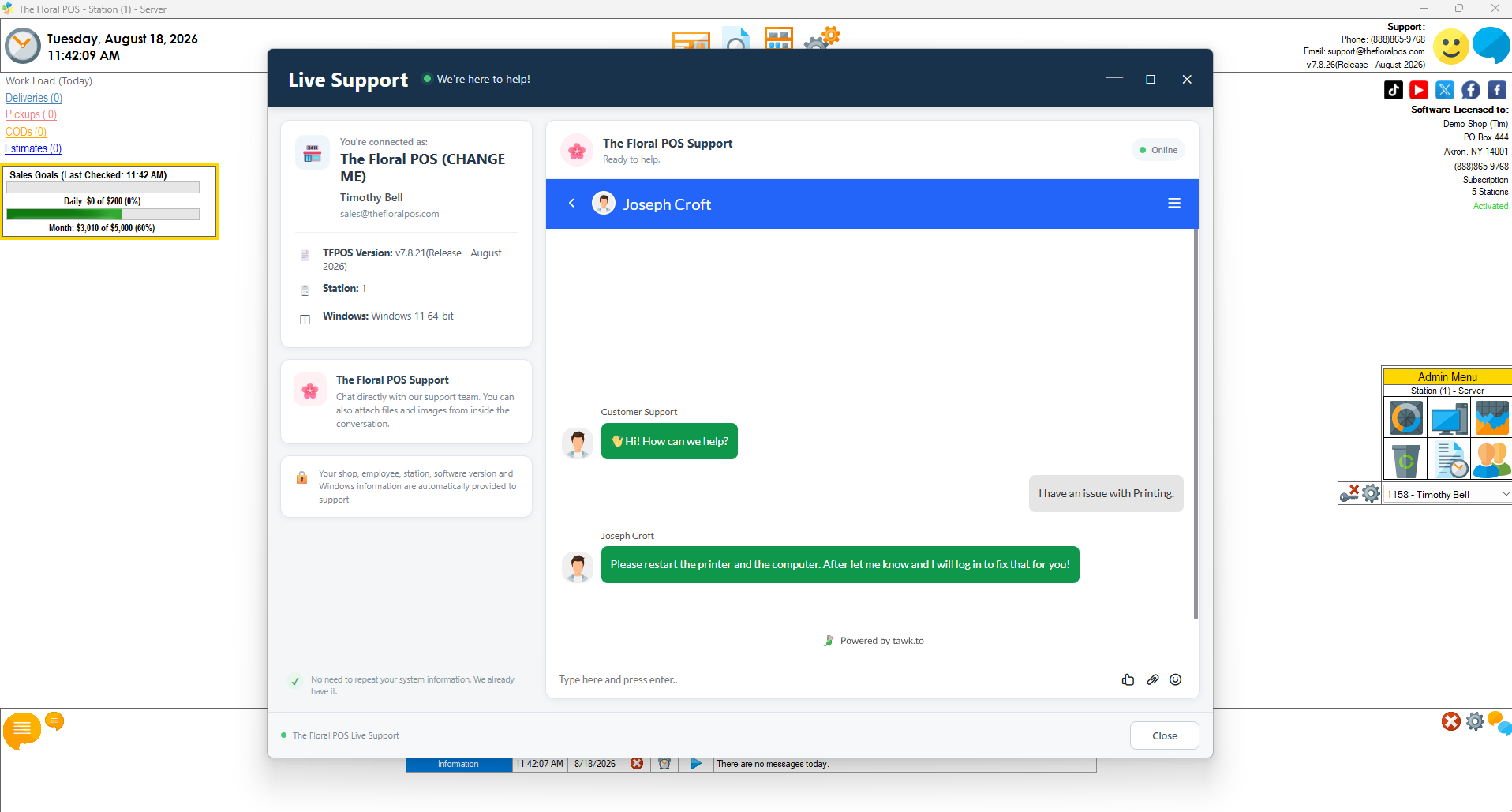Image resolution: width=1512 pixels, height=812 pixels.
Task: Open the recycle bin icon in Admin Menu
Action: tap(1405, 460)
